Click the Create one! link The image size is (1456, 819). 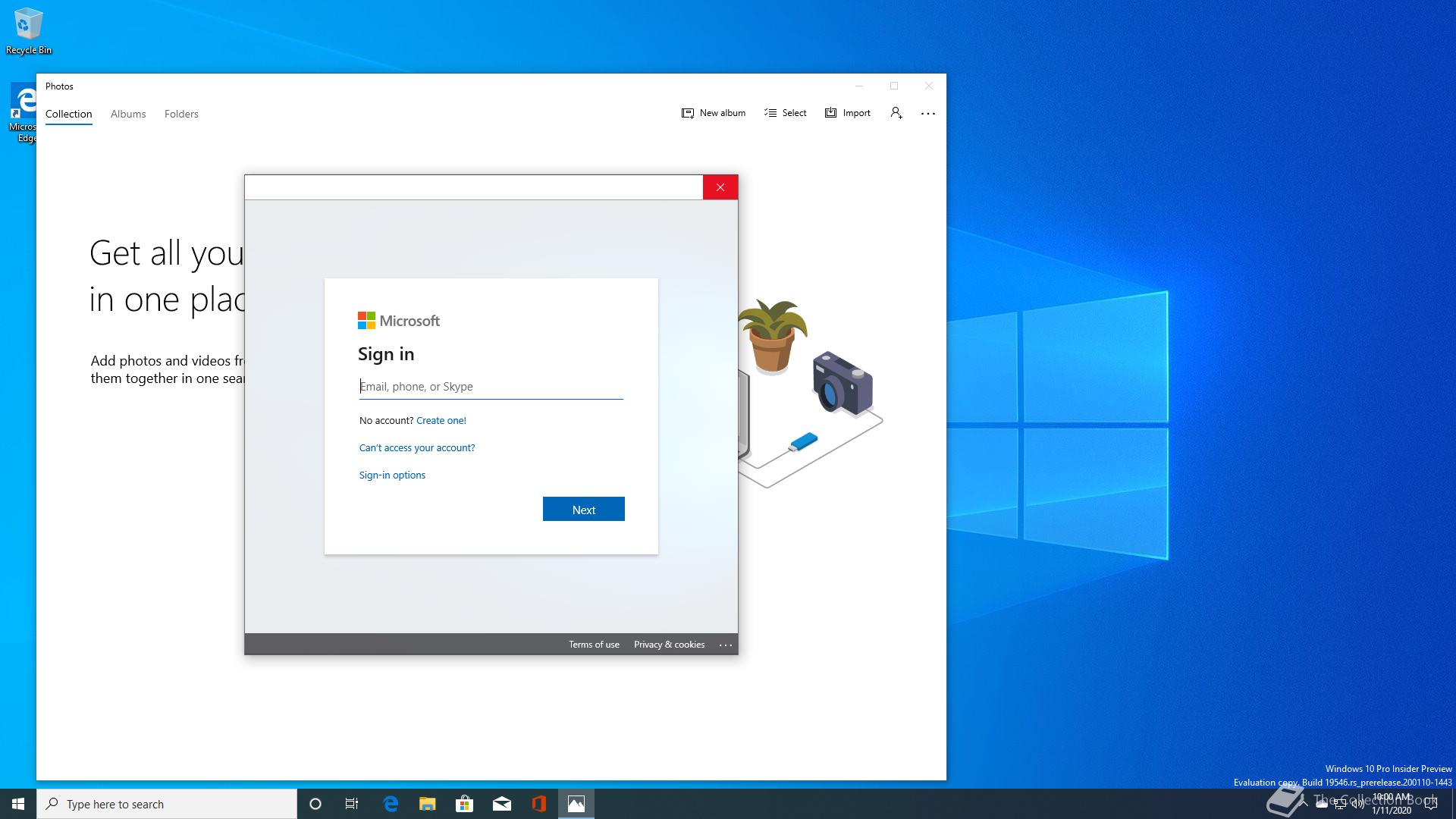[441, 420]
